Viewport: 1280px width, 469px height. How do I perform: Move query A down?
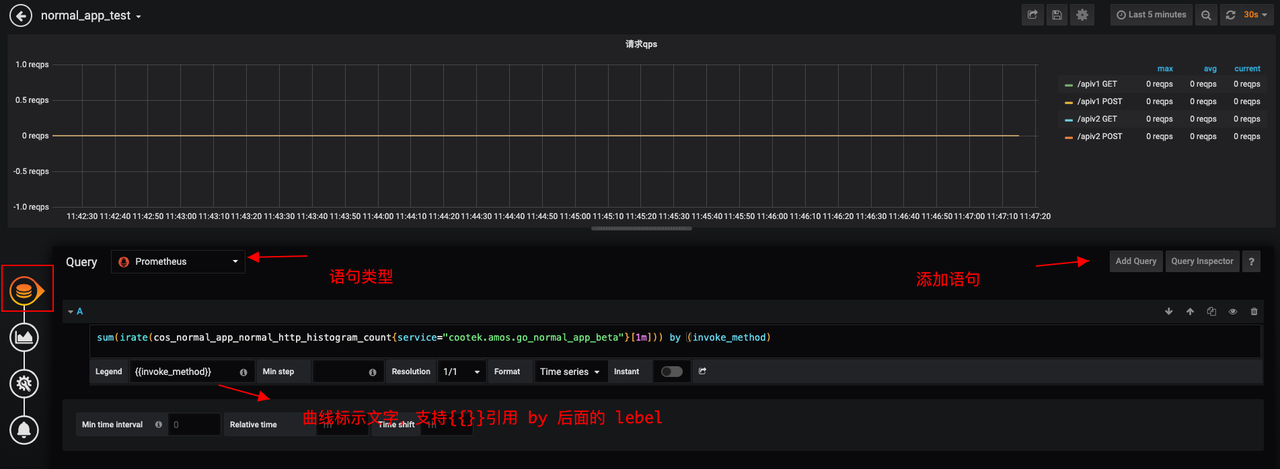click(1169, 312)
